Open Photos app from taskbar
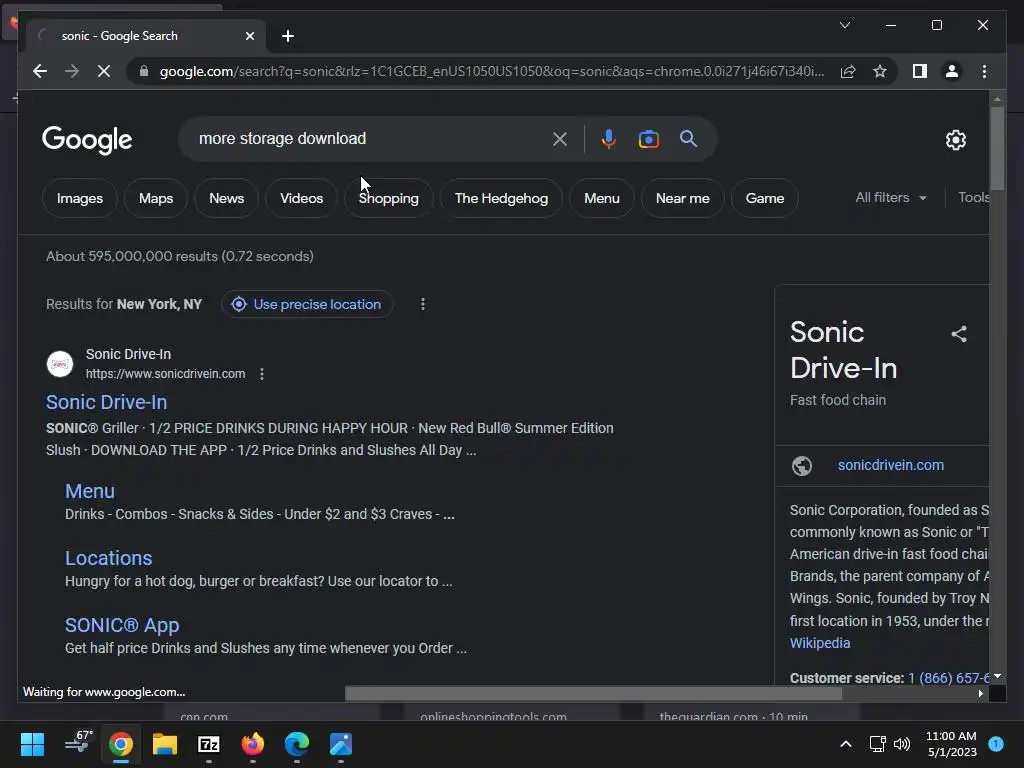This screenshot has height=768, width=1024. (341, 744)
